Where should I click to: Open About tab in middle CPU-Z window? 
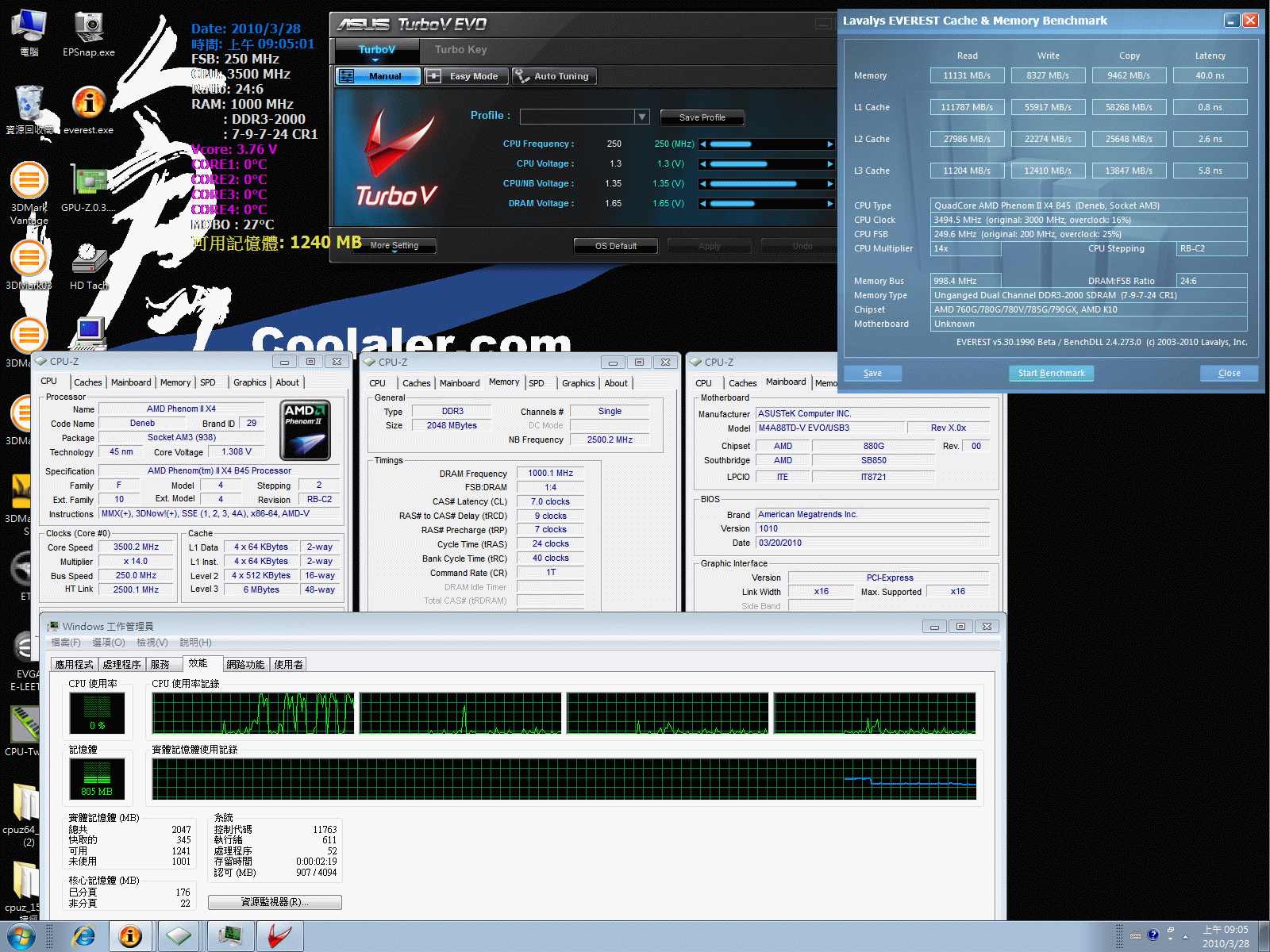[616, 383]
